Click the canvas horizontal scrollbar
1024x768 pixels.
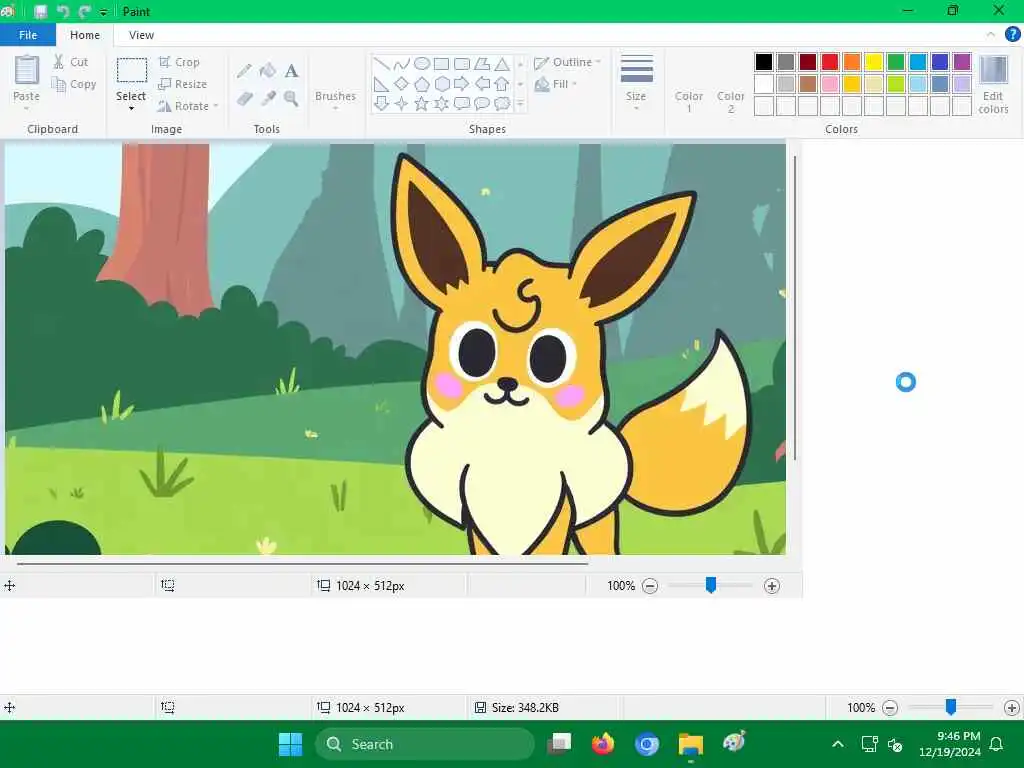coord(302,563)
